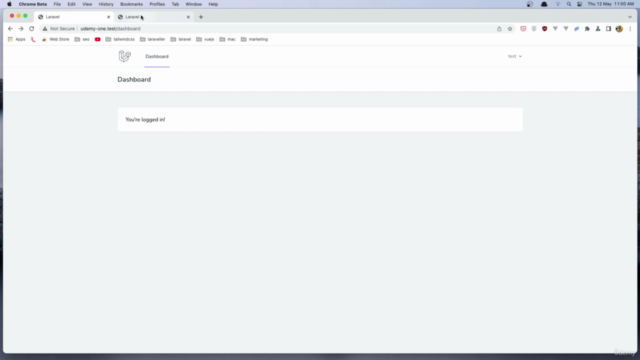This screenshot has height=360, width=640.
Task: Click the Not Secure warning icon
Action: coord(45,29)
